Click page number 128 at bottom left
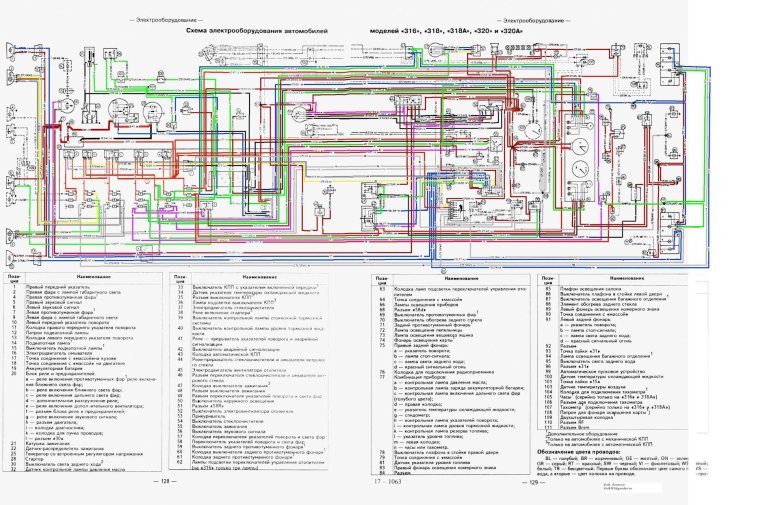780x505 pixels. coord(163,482)
